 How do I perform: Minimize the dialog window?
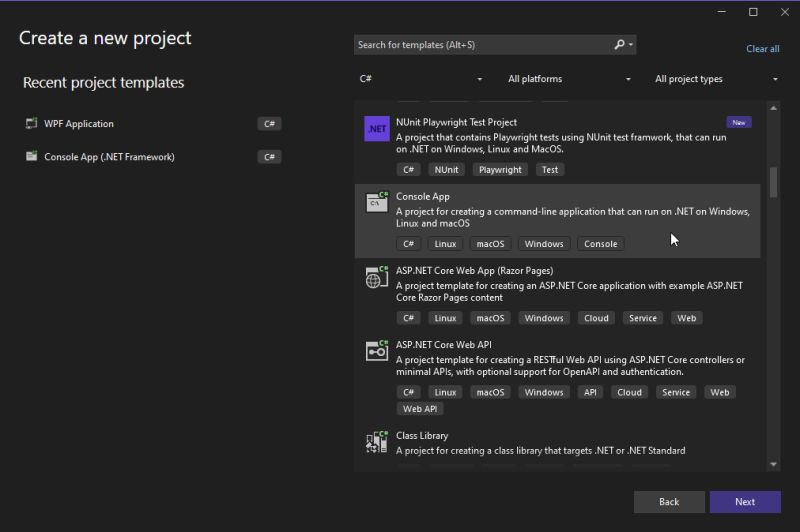(x=721, y=12)
